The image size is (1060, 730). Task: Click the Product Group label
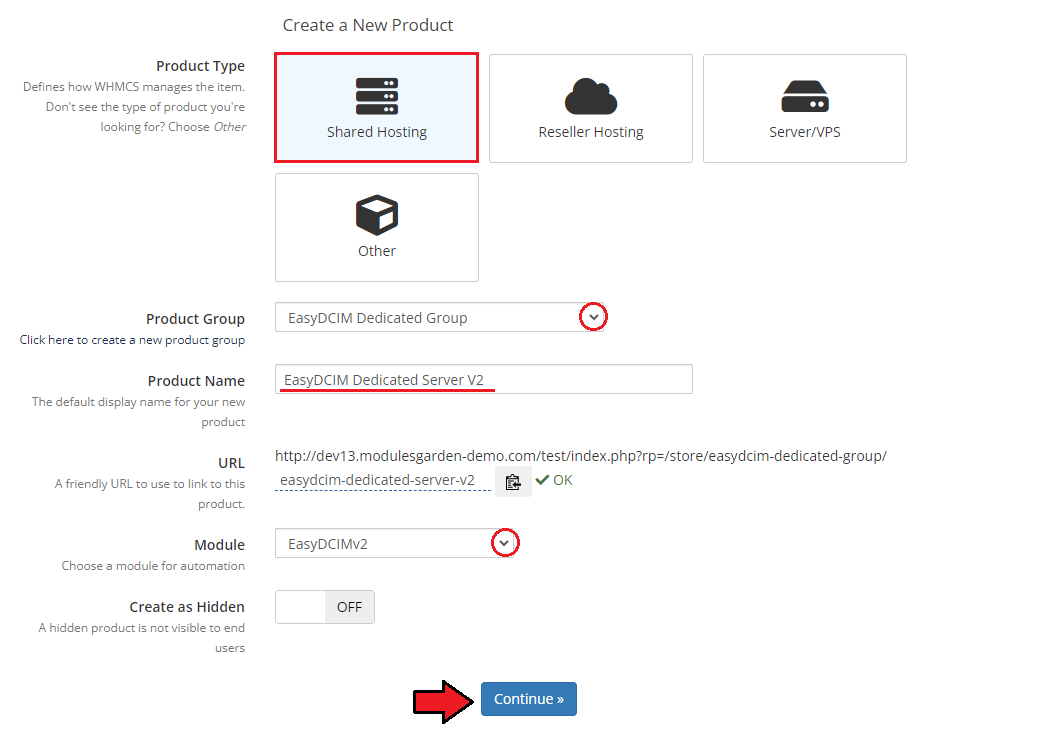pos(195,319)
